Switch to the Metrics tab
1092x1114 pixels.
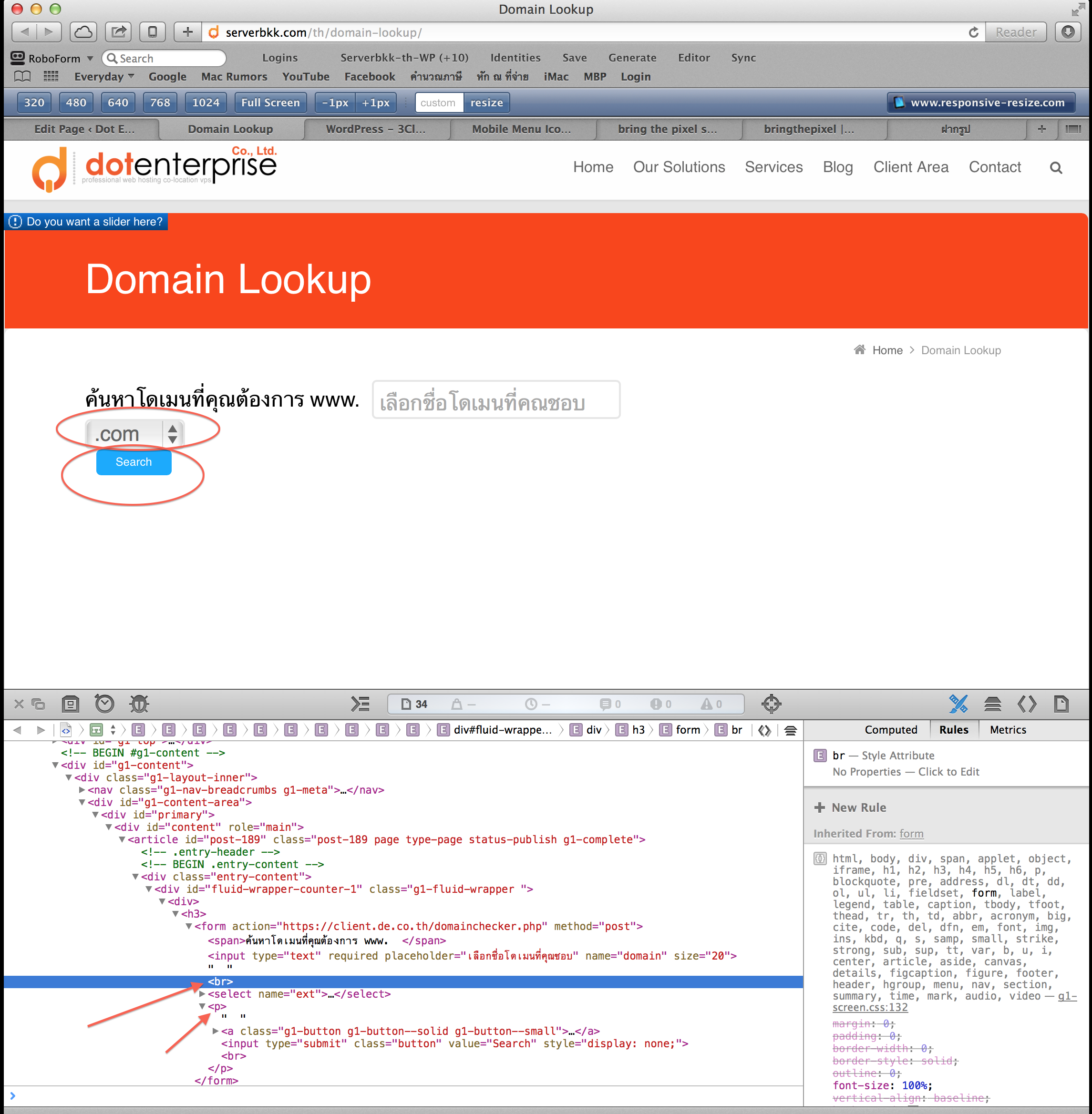coord(1007,729)
